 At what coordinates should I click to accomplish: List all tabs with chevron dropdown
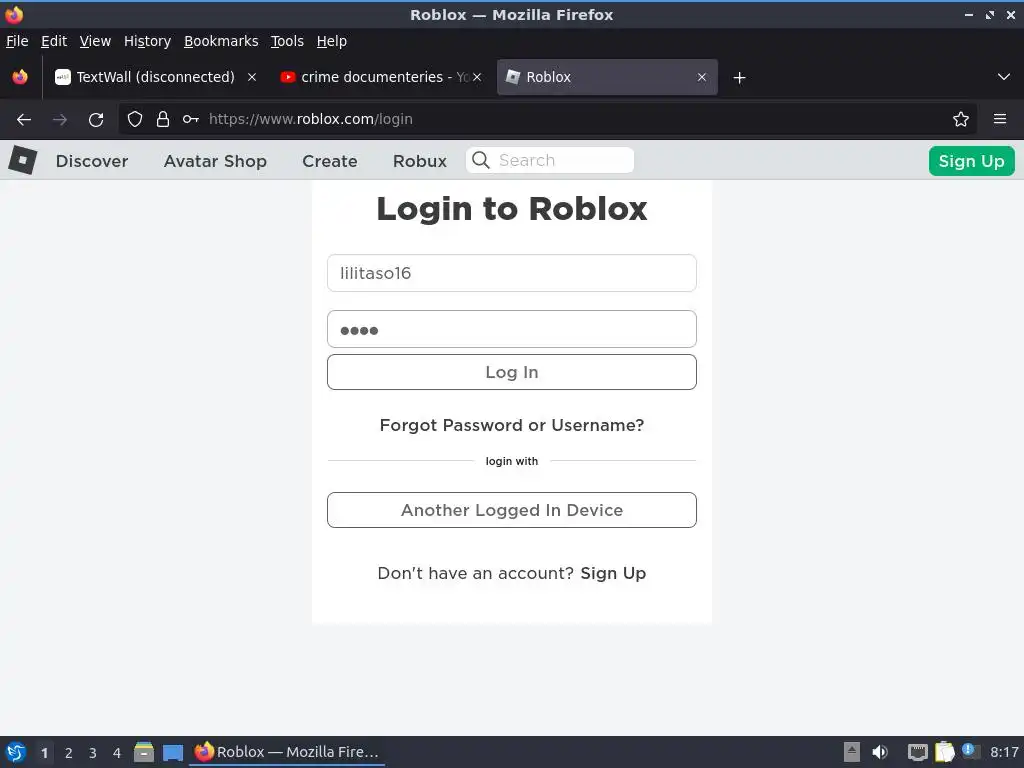coord(1004,77)
